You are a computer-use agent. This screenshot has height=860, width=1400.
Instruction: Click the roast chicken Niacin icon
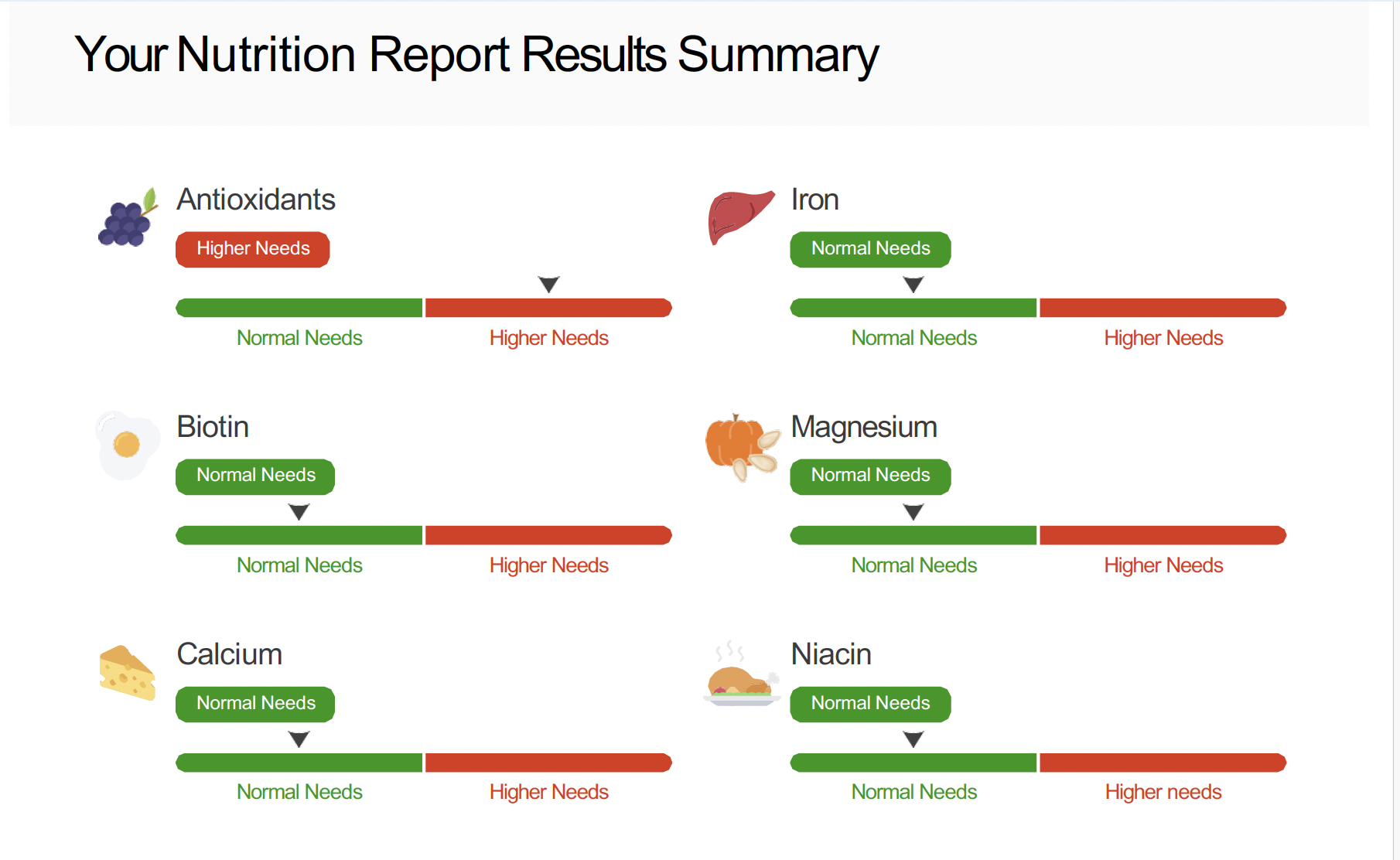(741, 677)
